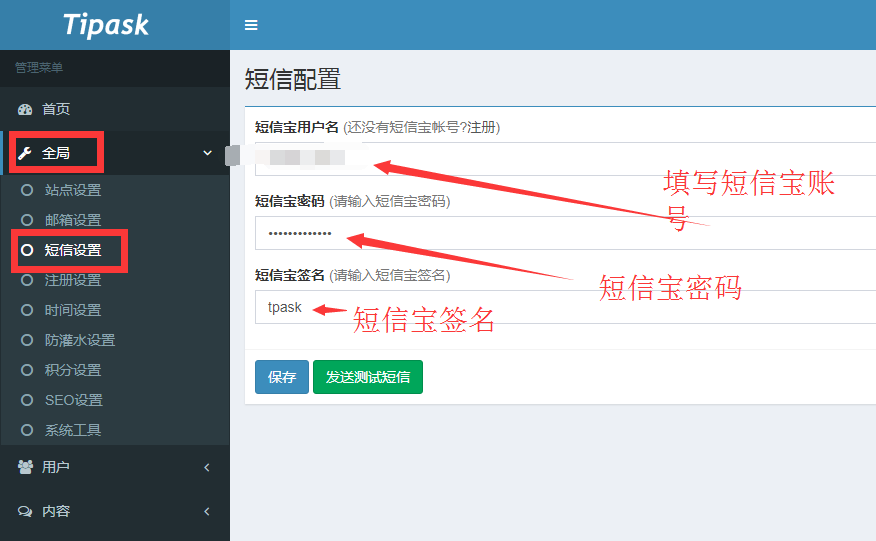Go to 时间设置 menu item
The width and height of the screenshot is (876, 541).
click(x=73, y=310)
